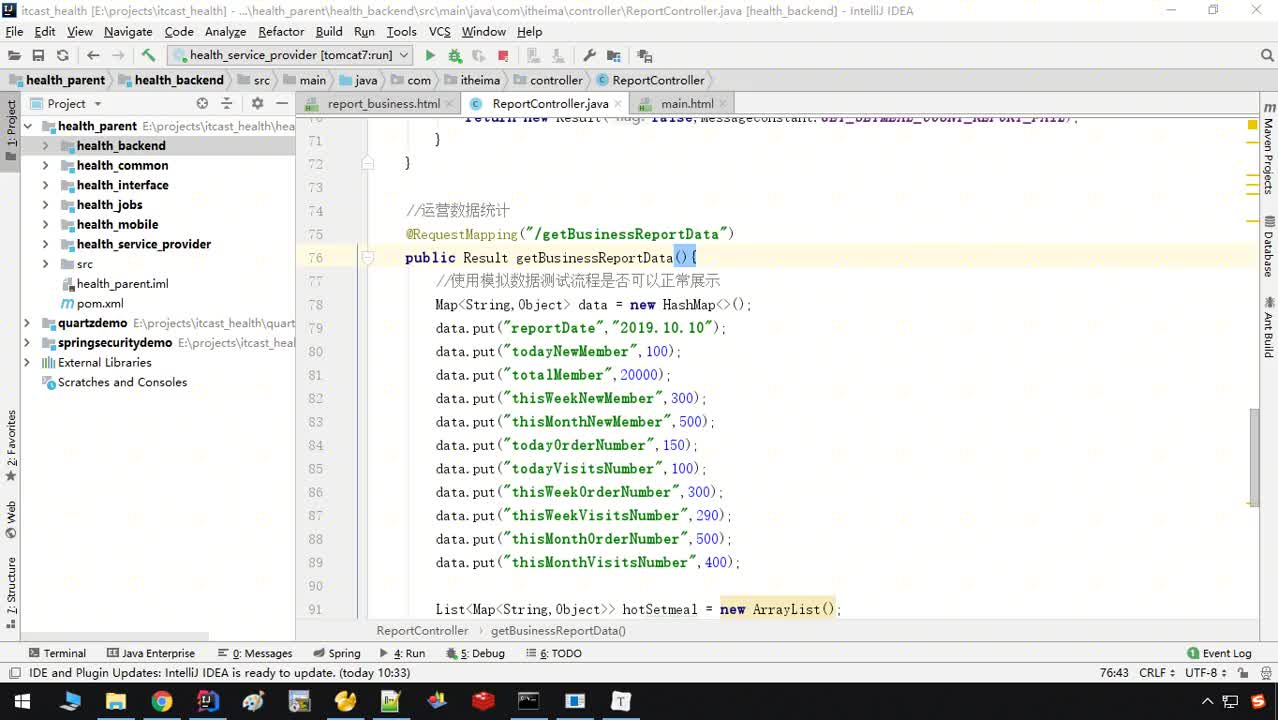Click the editor vertical scrollbar thumb
The height and width of the screenshot is (720, 1278).
click(x=1254, y=458)
